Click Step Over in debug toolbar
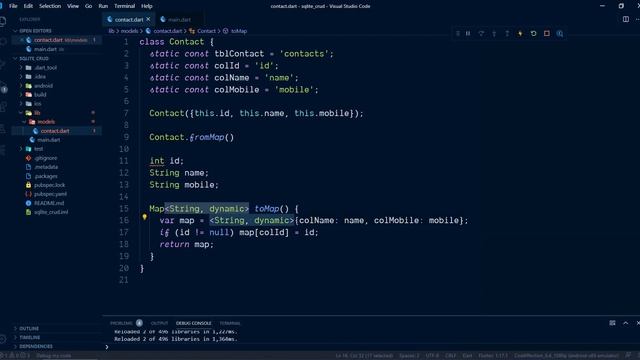 481,33
